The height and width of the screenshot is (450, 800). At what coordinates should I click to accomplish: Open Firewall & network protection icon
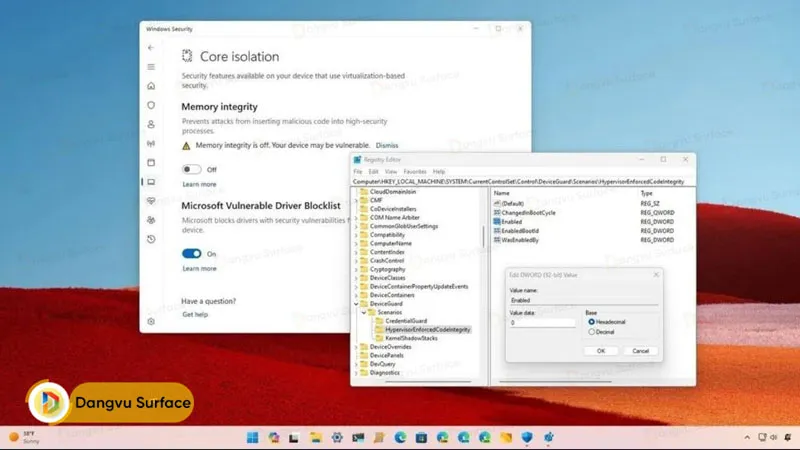[x=151, y=143]
